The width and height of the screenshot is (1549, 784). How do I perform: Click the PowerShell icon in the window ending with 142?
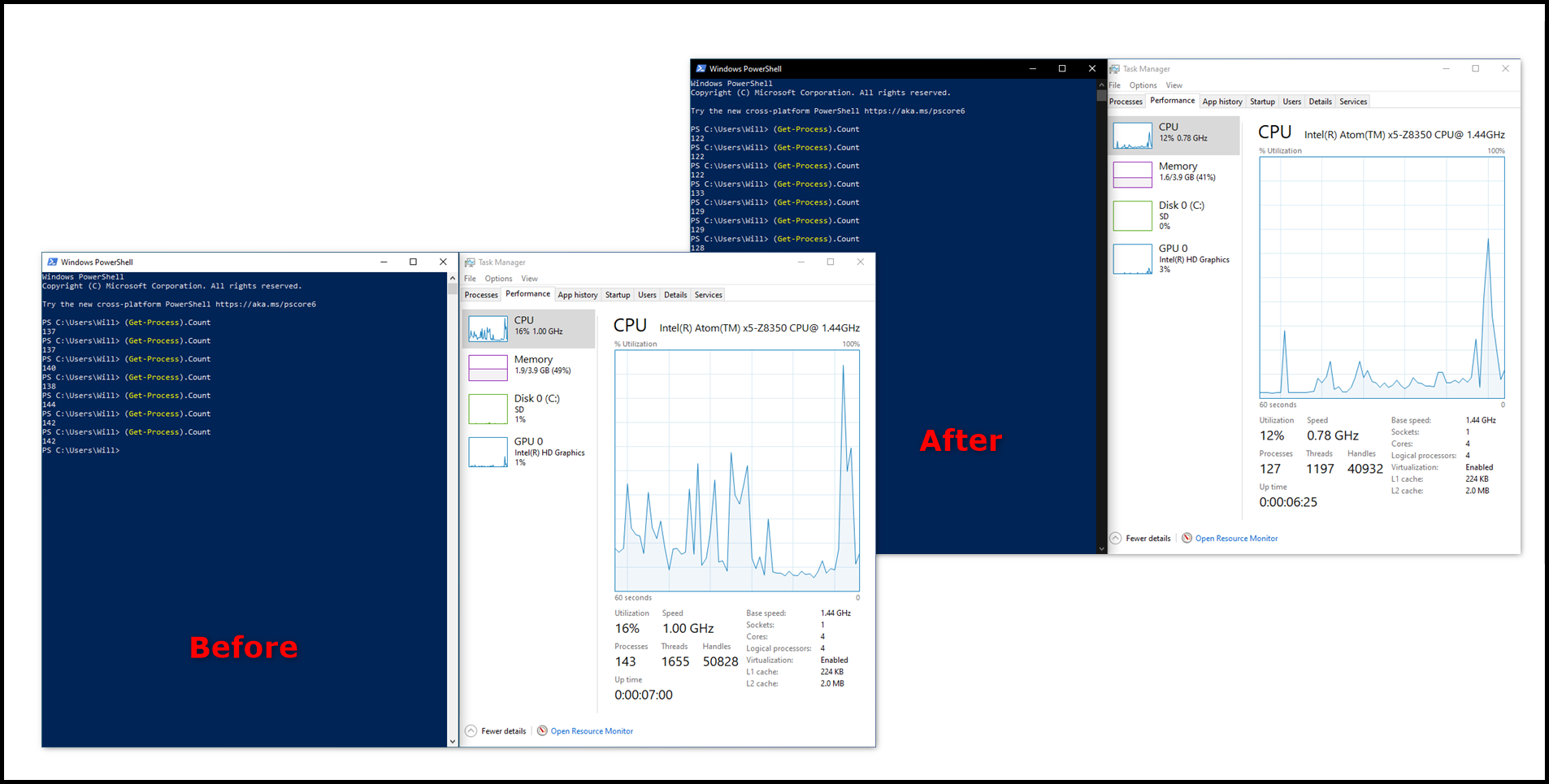tap(52, 262)
